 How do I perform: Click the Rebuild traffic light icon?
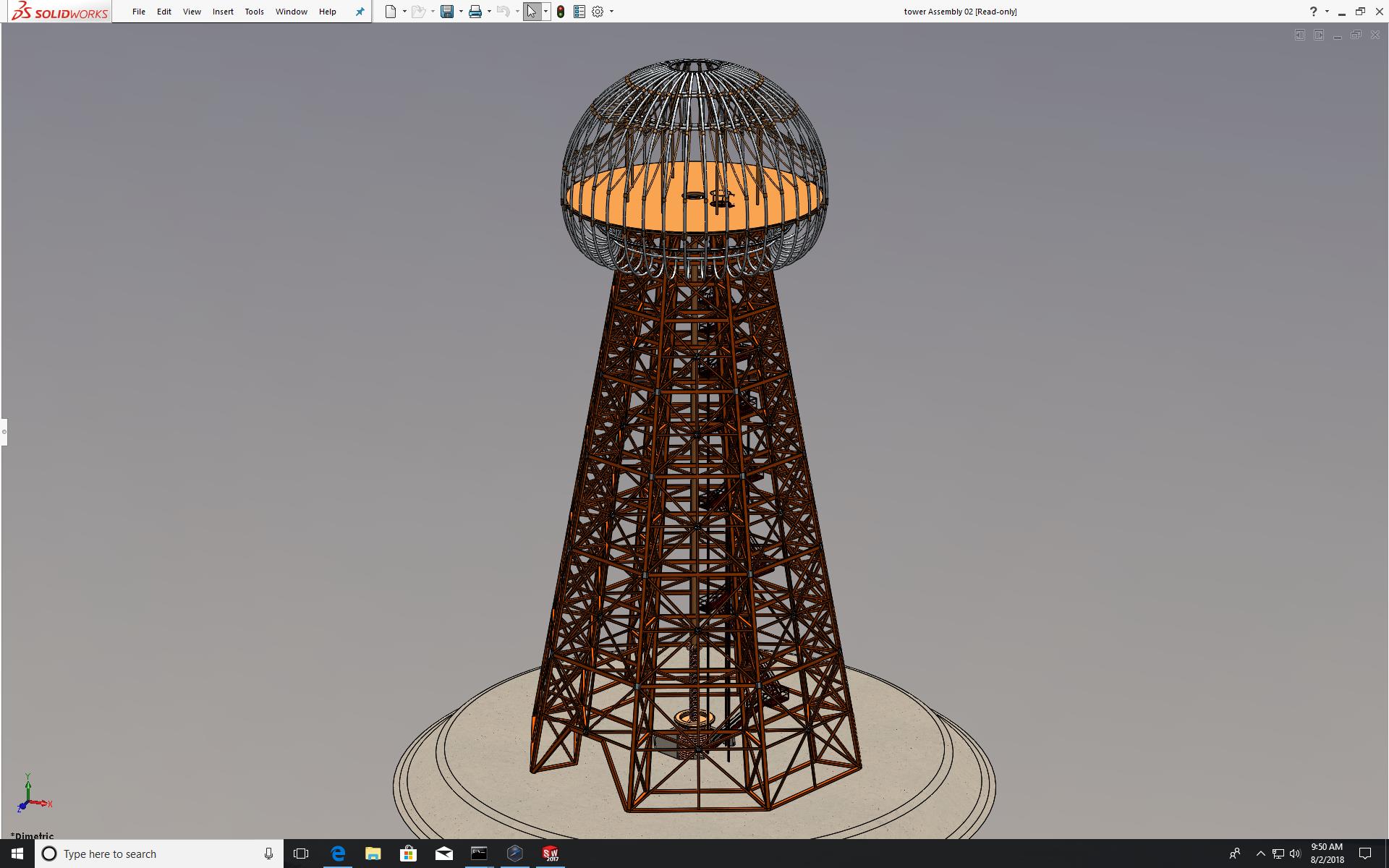click(x=561, y=12)
